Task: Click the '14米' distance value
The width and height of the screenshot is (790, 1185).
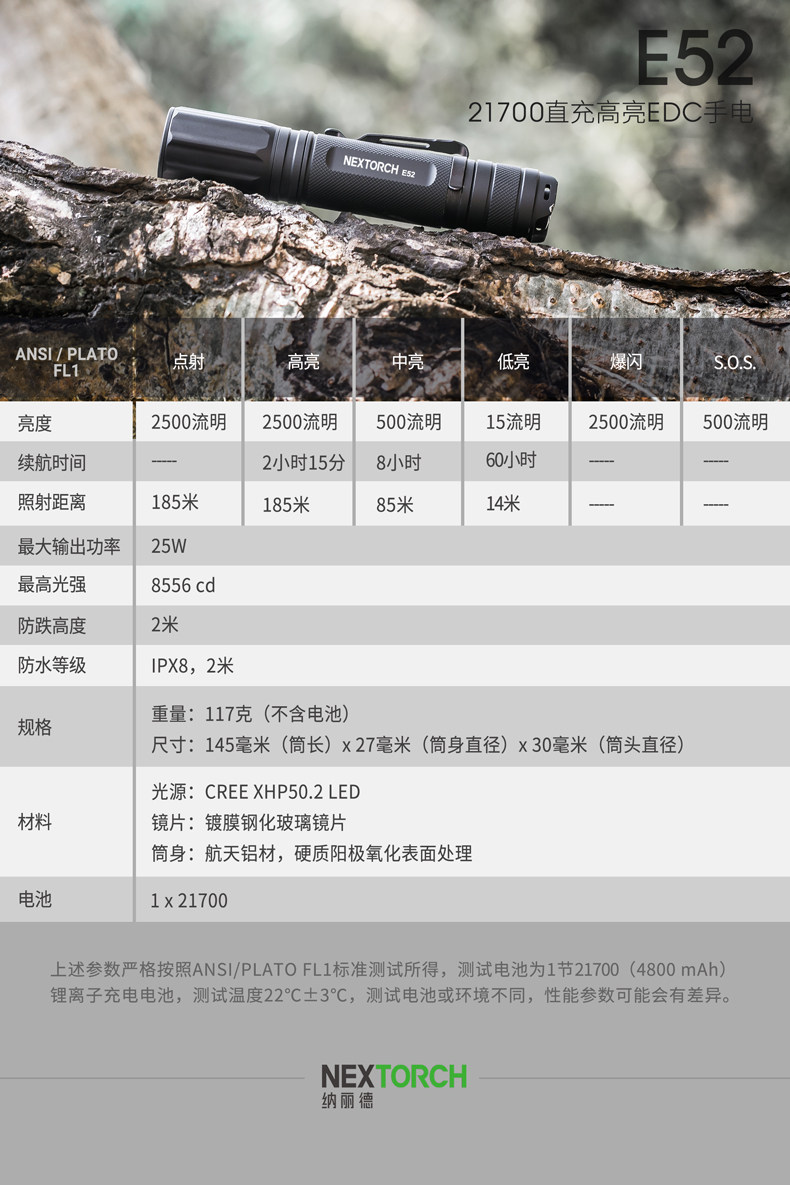Action: [503, 503]
